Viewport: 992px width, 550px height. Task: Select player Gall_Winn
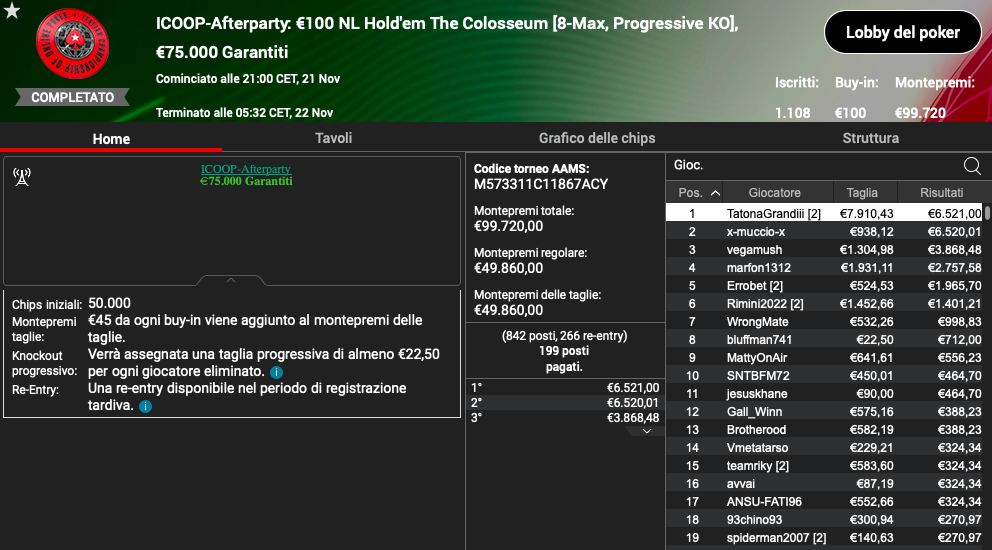click(754, 411)
